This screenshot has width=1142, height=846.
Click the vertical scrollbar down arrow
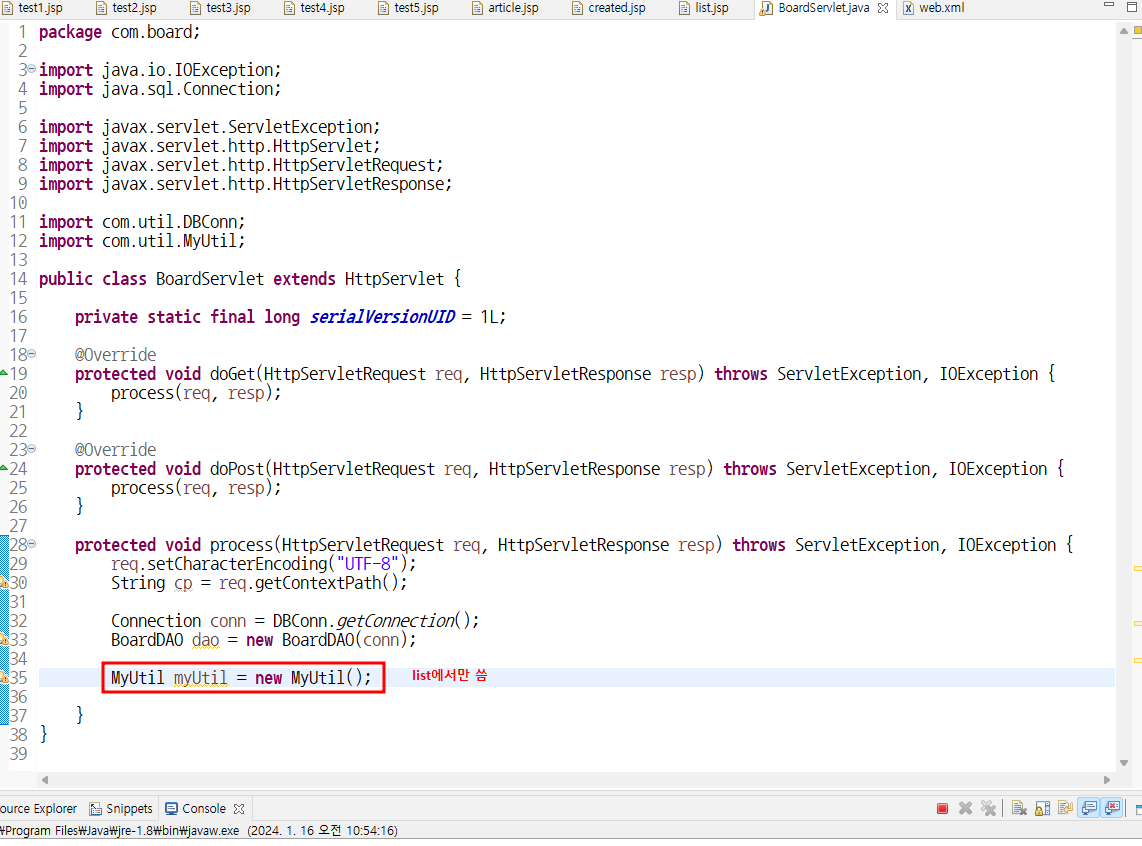click(1124, 763)
